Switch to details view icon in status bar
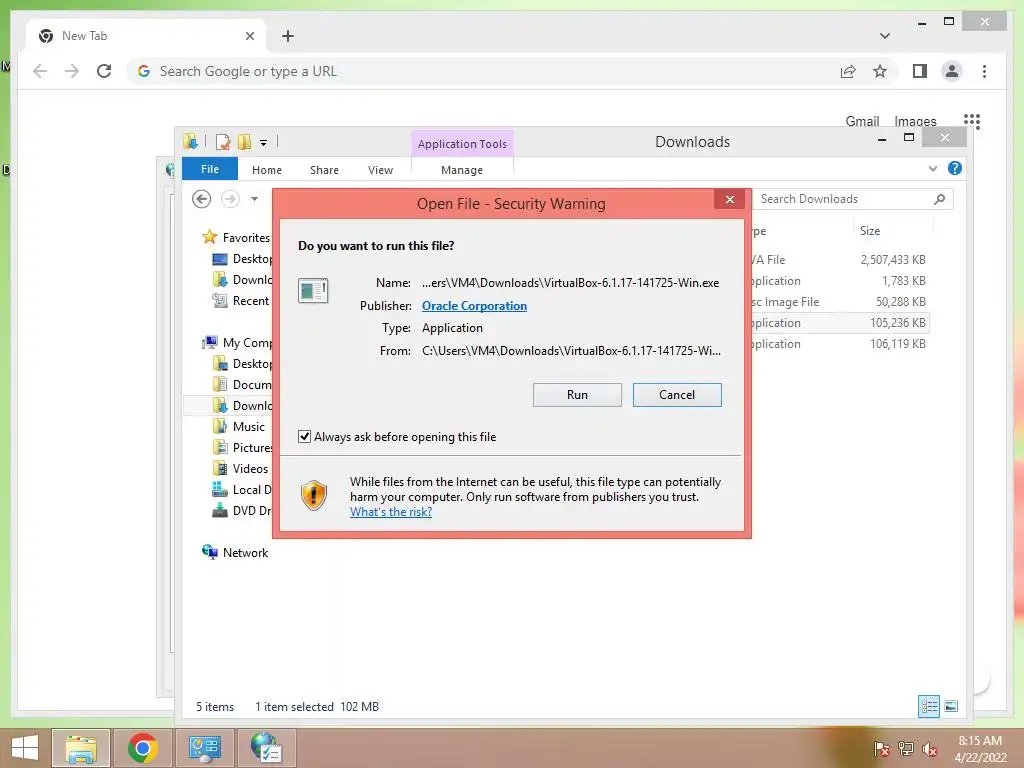1024x768 pixels. click(x=929, y=706)
